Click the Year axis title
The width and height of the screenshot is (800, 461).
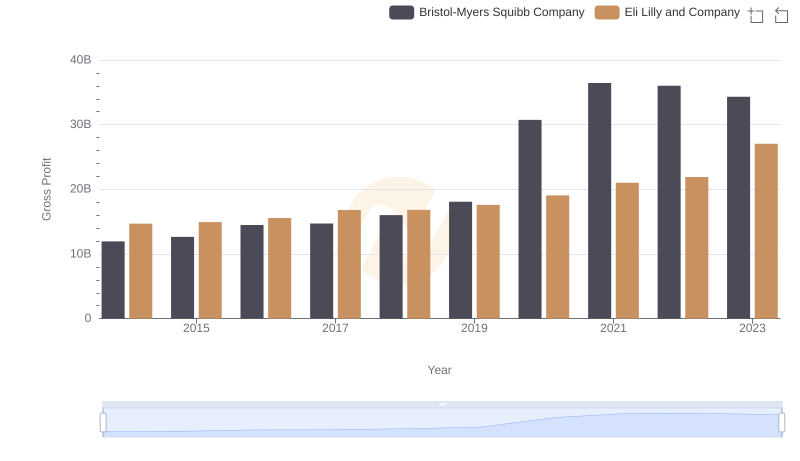[439, 370]
